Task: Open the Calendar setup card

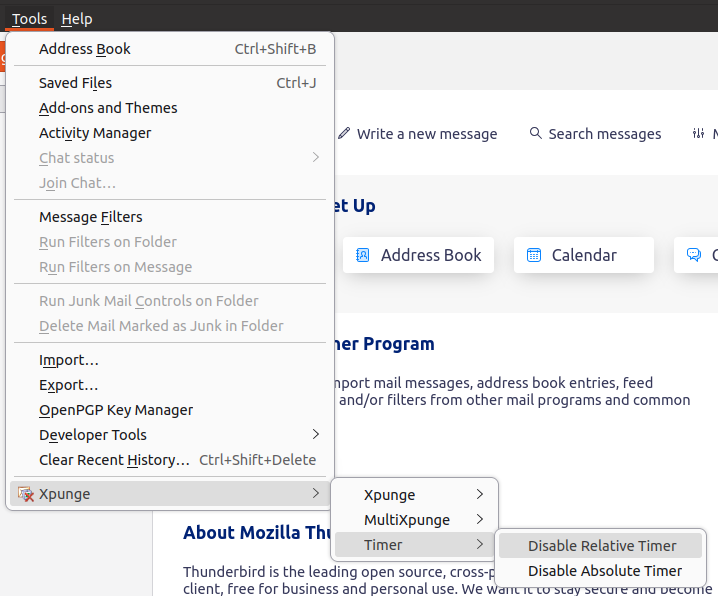Action: click(584, 255)
